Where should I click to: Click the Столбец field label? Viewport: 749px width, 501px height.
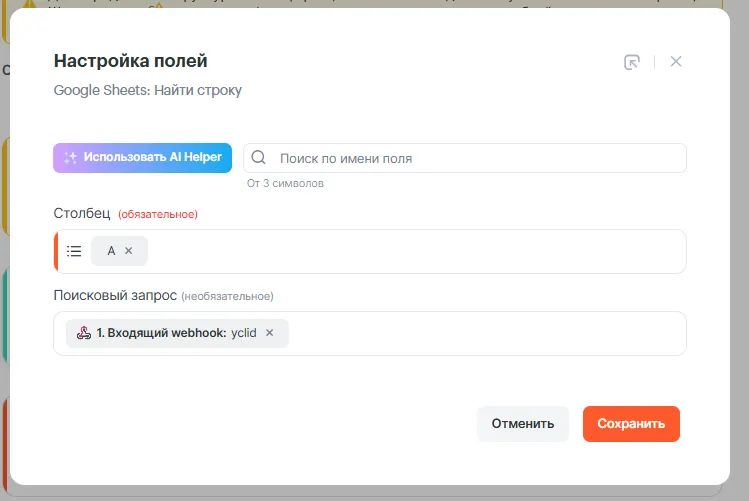point(82,213)
